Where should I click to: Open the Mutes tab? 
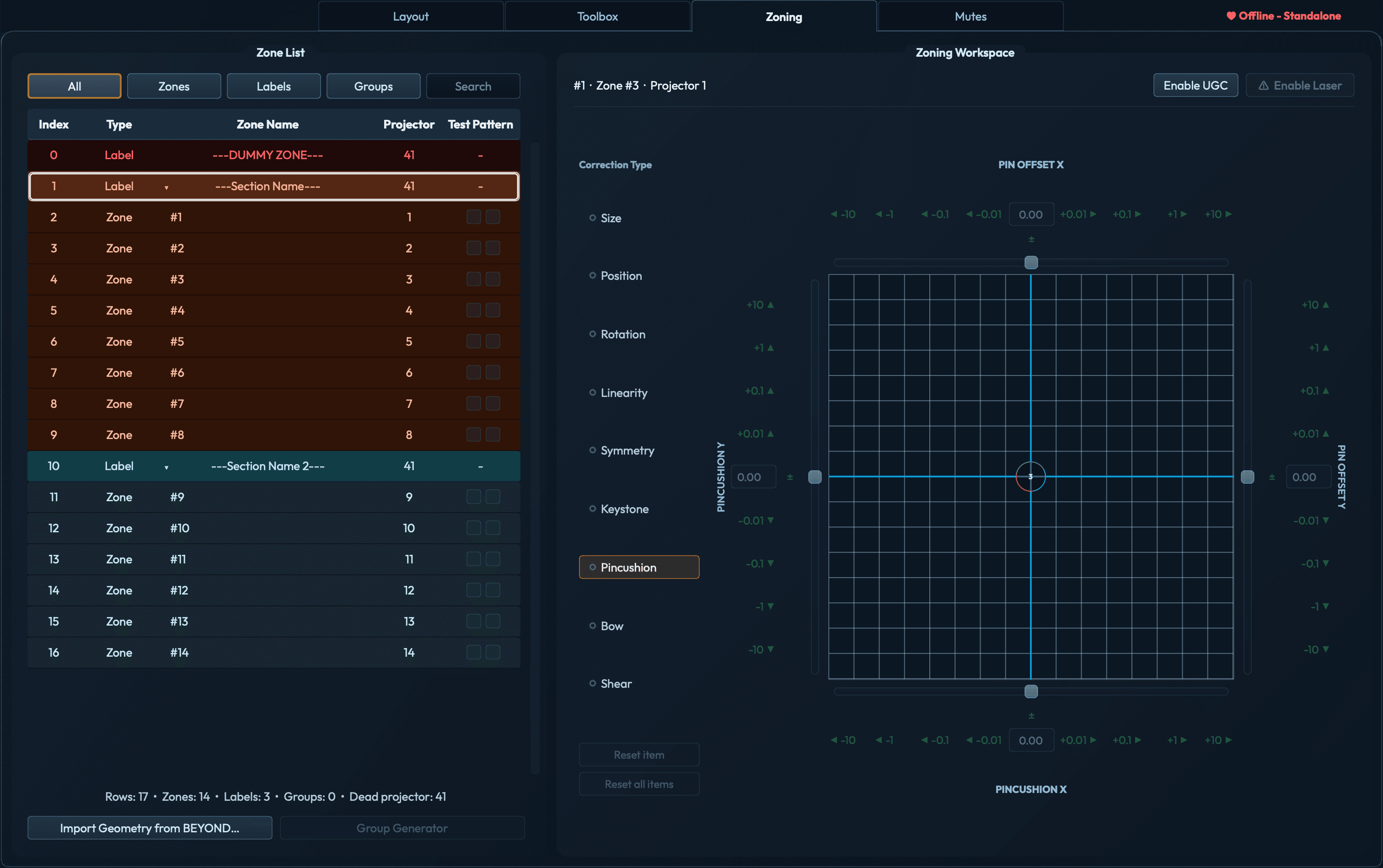970,16
